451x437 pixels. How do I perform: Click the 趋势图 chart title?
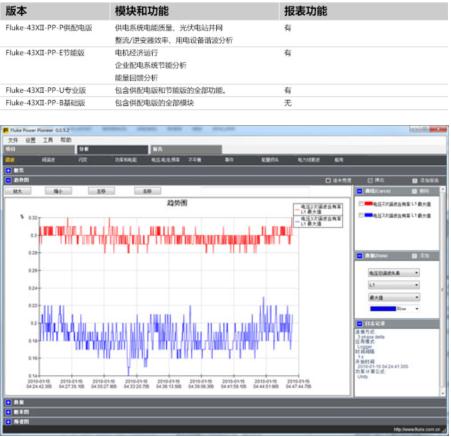click(x=177, y=203)
